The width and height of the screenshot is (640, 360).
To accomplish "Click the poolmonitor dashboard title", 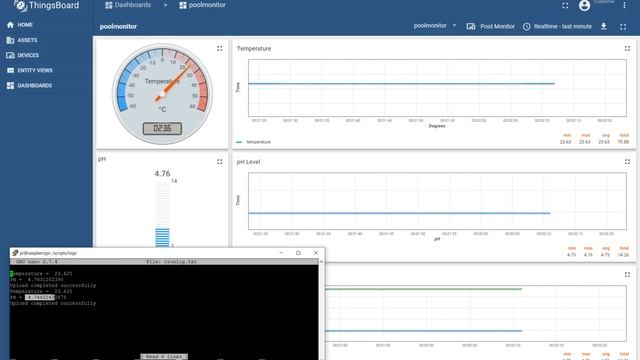I will coord(118,27).
